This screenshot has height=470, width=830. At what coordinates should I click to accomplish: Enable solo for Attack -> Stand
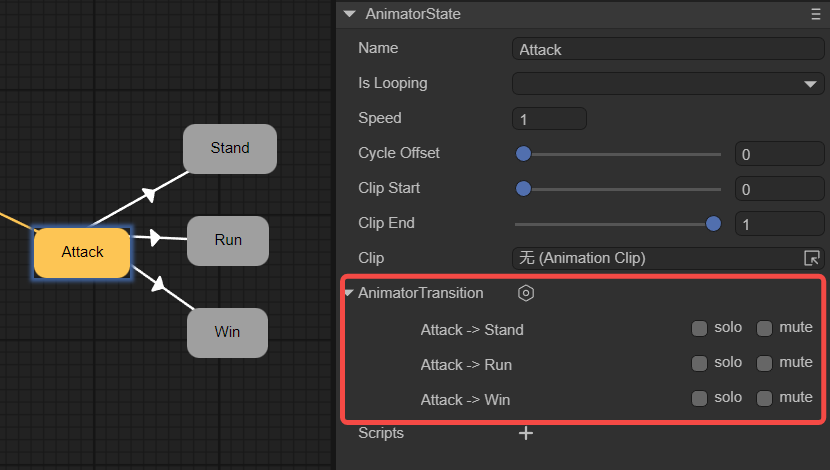click(700, 329)
